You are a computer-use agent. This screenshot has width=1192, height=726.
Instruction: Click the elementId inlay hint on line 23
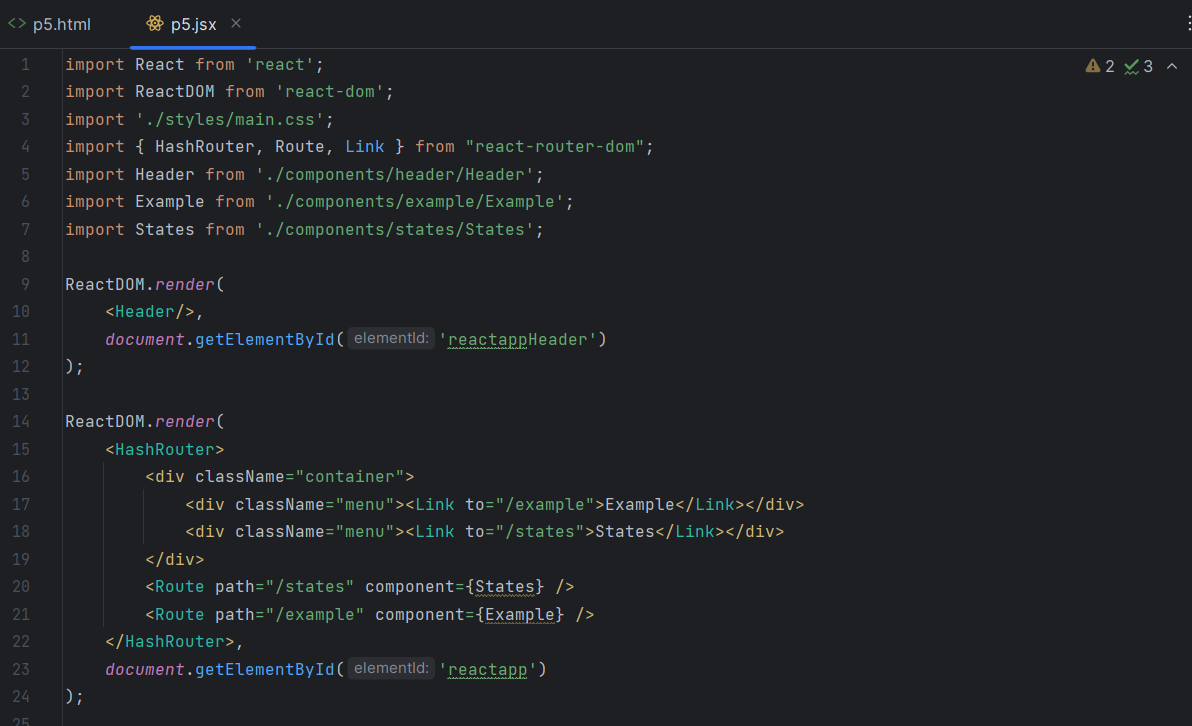pos(391,668)
